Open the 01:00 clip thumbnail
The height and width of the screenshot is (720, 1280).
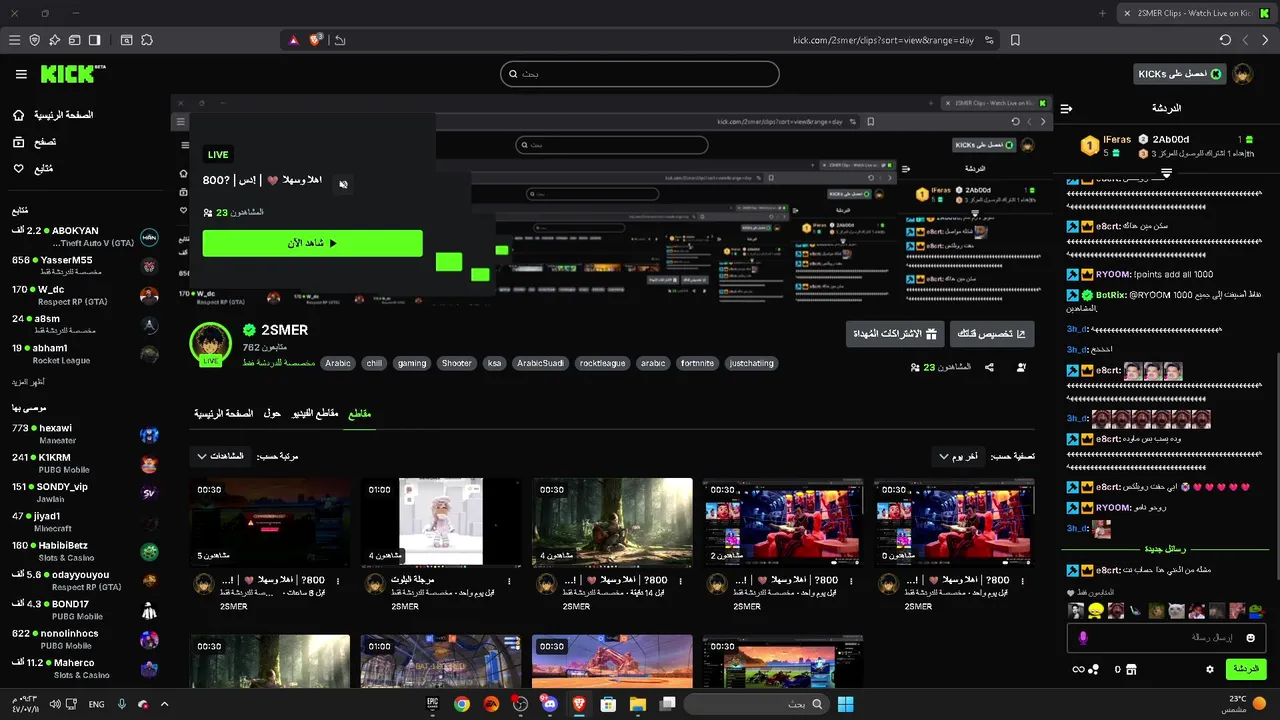tap(441, 522)
